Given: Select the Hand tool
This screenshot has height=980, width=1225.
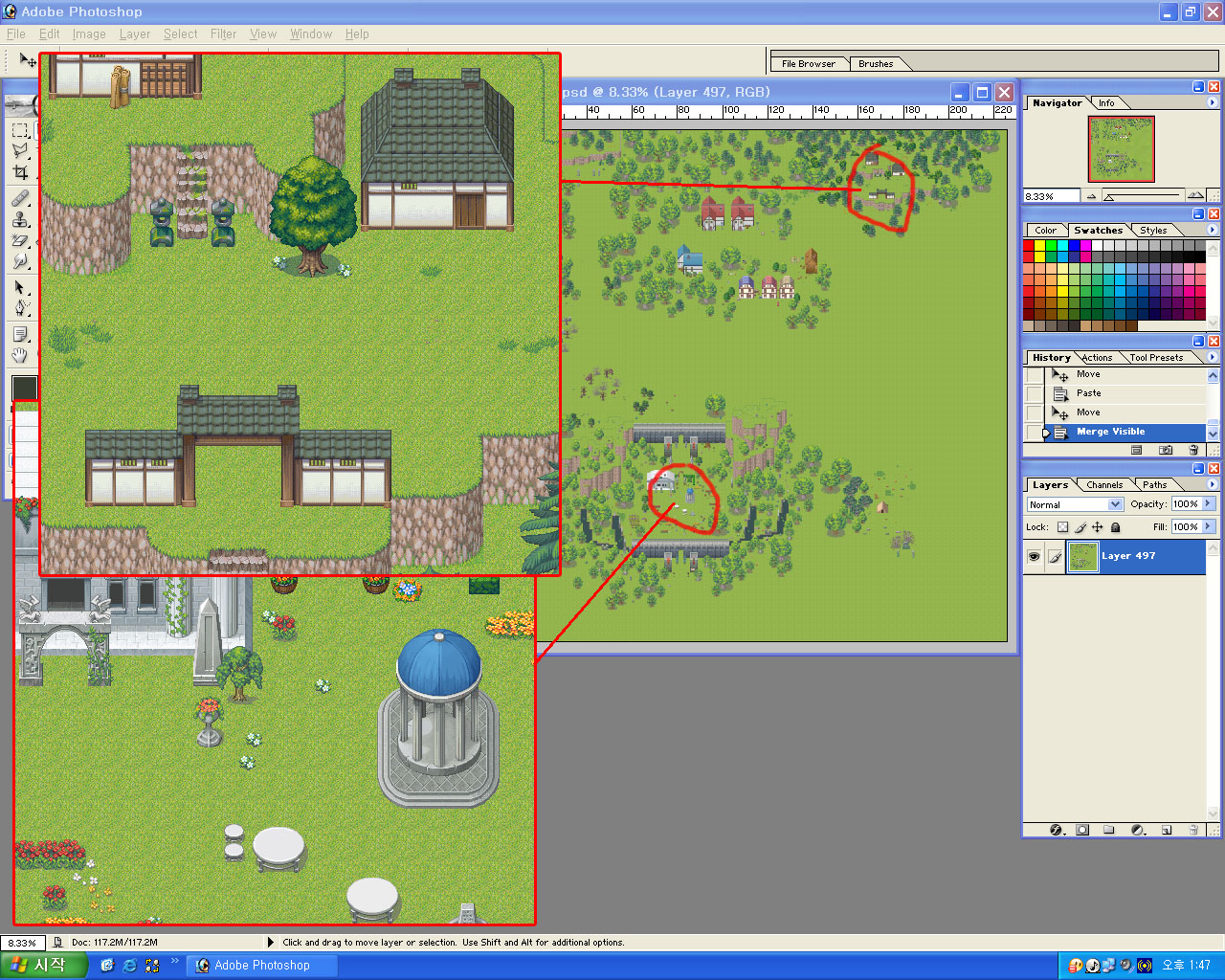Looking at the screenshot, I should click(20, 355).
